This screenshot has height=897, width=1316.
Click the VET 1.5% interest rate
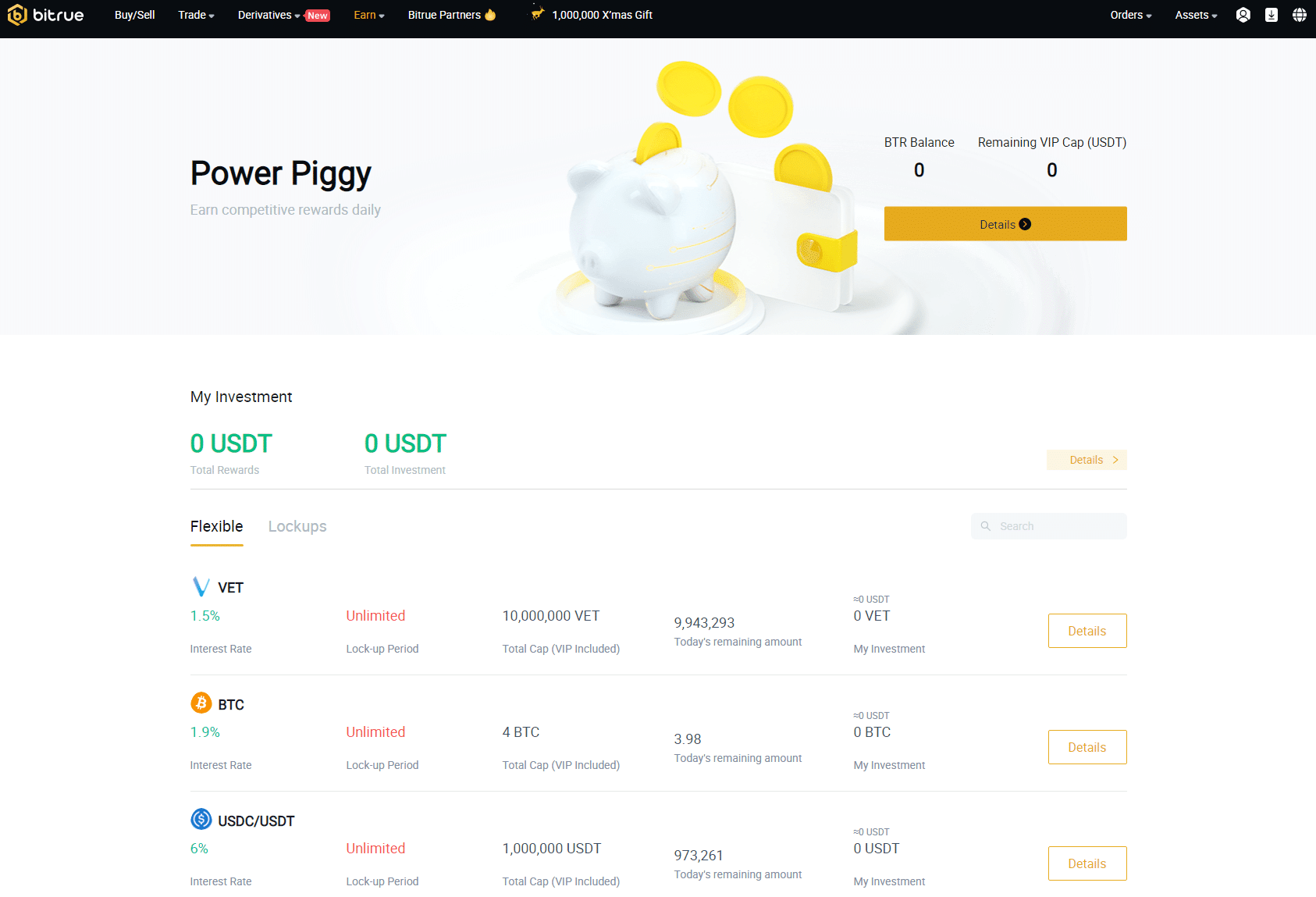click(x=205, y=616)
